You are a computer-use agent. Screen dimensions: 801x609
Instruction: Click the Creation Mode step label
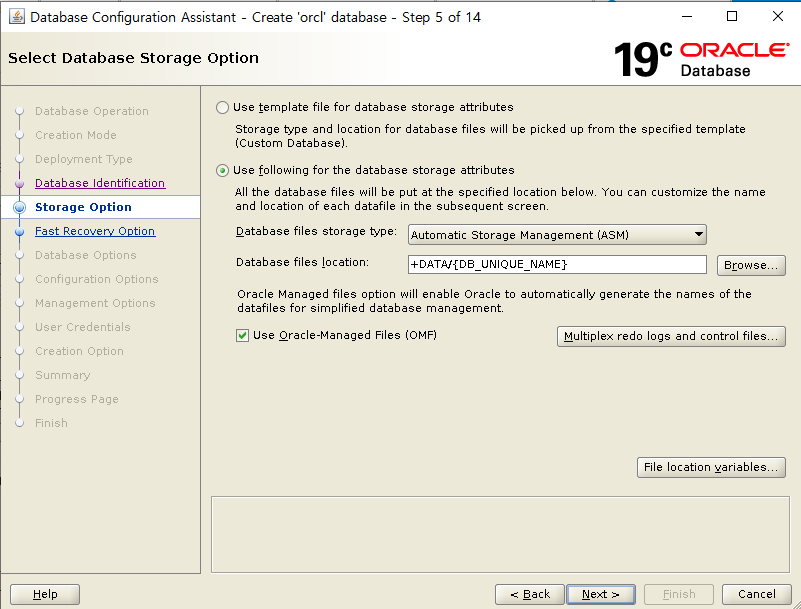tap(76, 135)
